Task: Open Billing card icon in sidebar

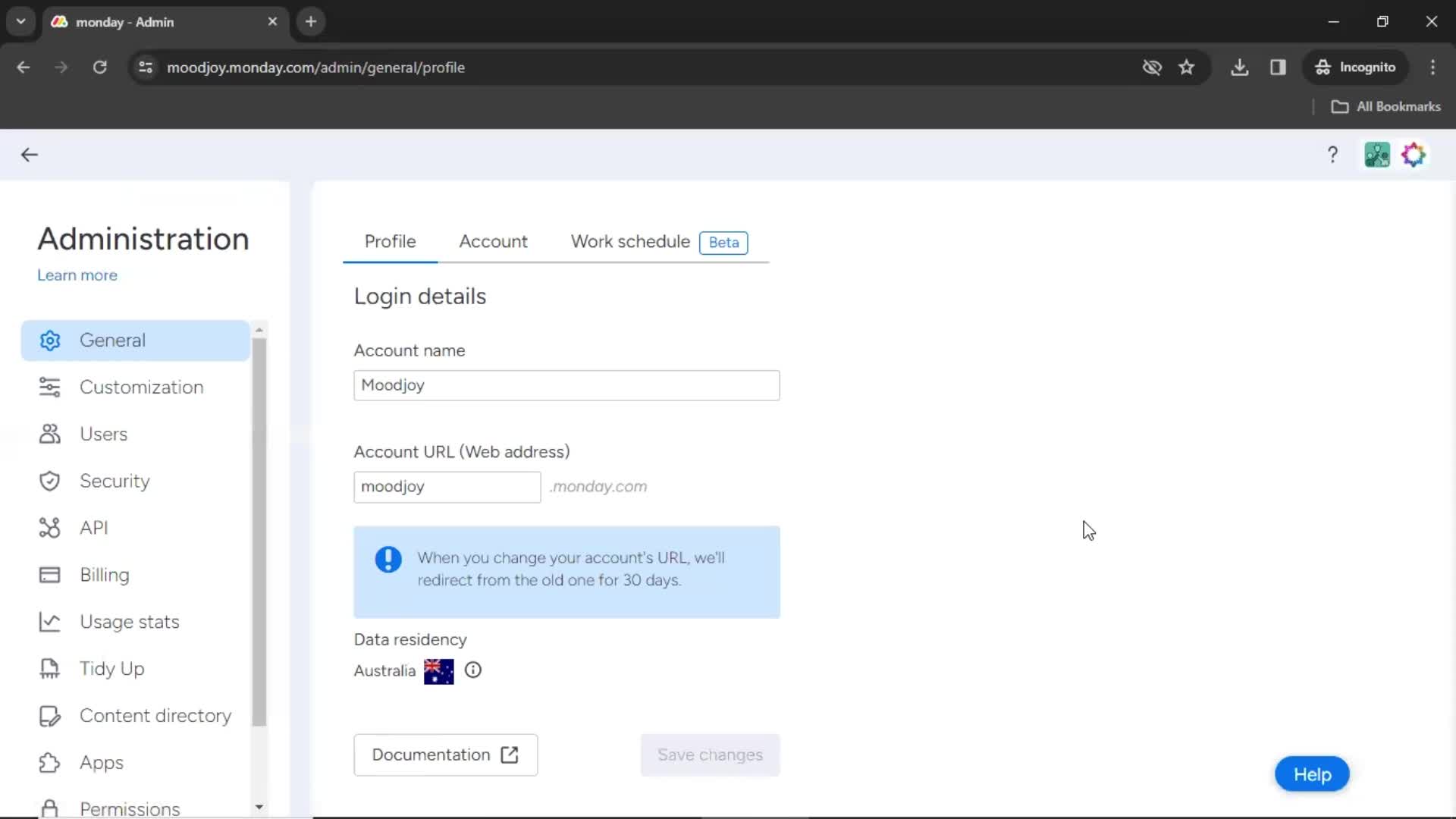Action: 49,576
